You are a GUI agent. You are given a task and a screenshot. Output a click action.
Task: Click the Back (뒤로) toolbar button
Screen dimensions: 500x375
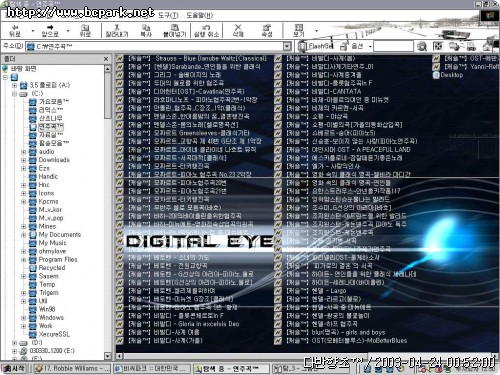coord(15,30)
